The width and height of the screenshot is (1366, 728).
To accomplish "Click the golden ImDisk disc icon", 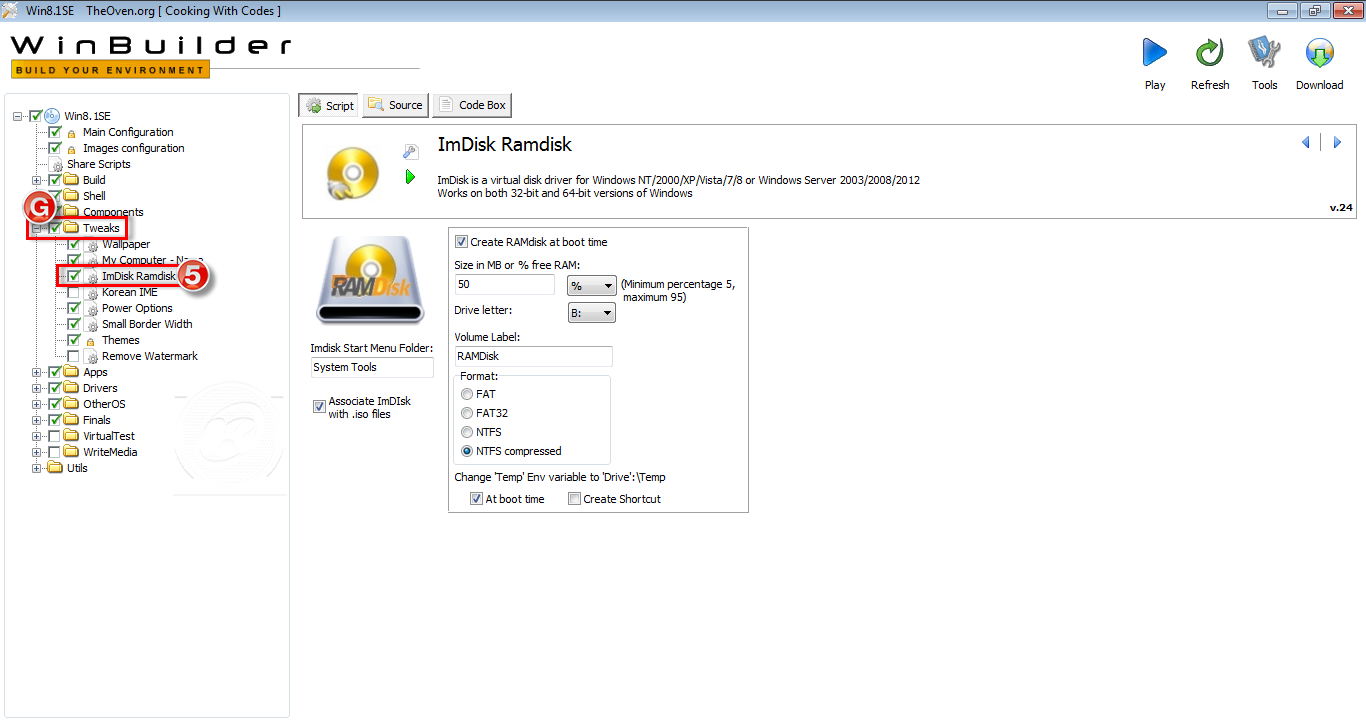I will (x=353, y=172).
